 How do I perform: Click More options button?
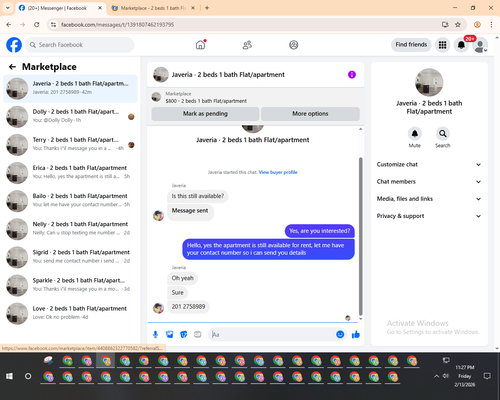click(x=310, y=114)
